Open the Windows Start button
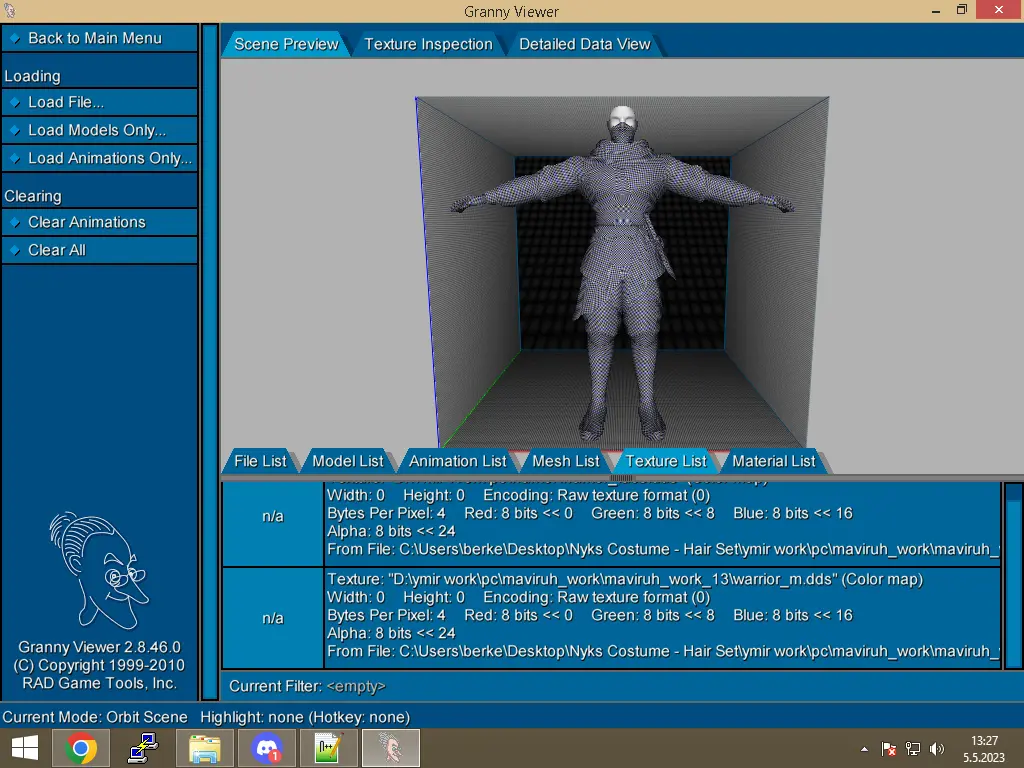 [x=25, y=748]
